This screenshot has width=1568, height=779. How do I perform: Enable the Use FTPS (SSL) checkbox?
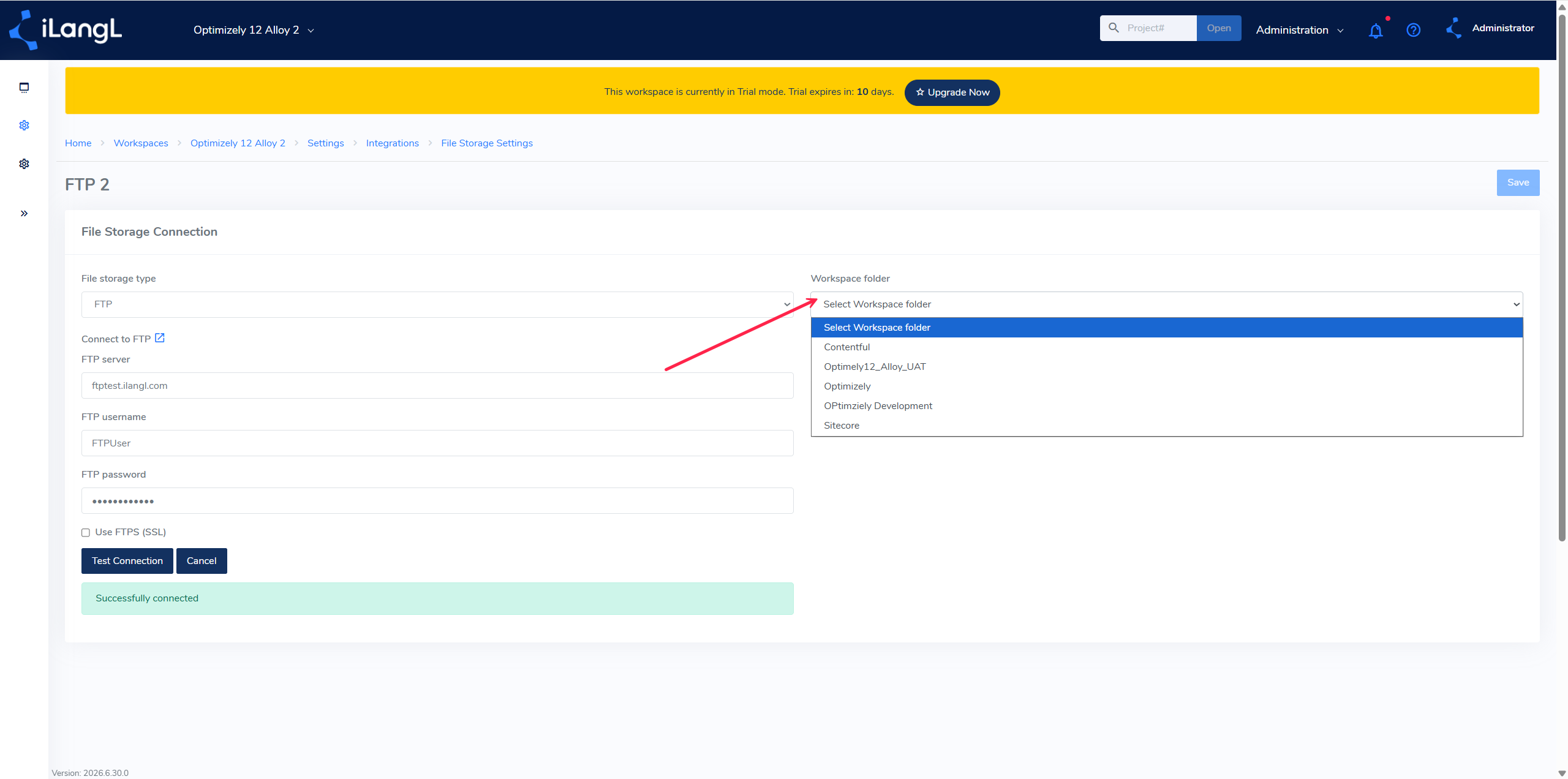(86, 533)
